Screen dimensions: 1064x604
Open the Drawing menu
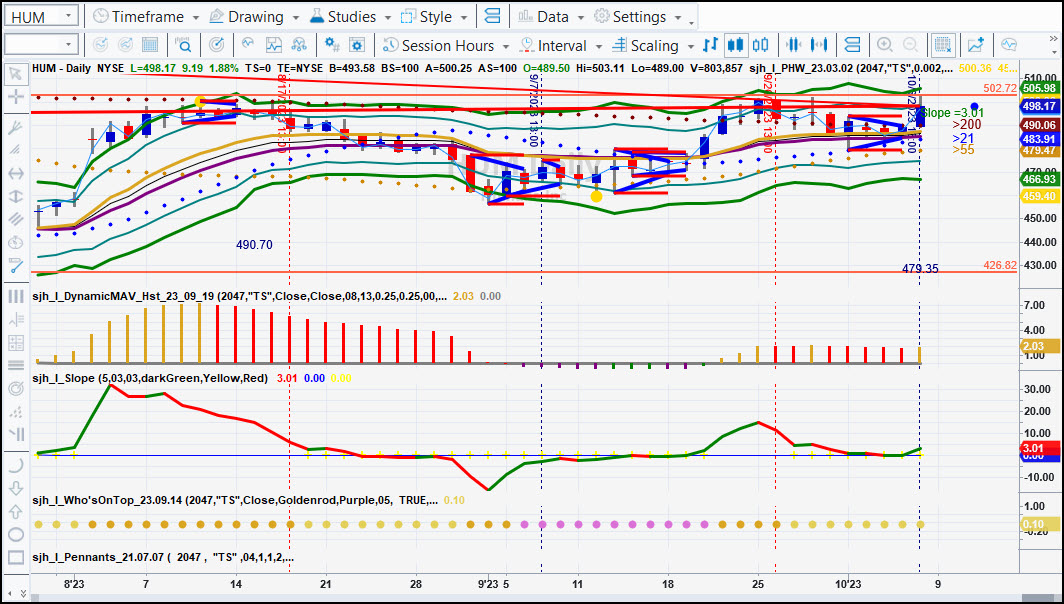tap(254, 16)
